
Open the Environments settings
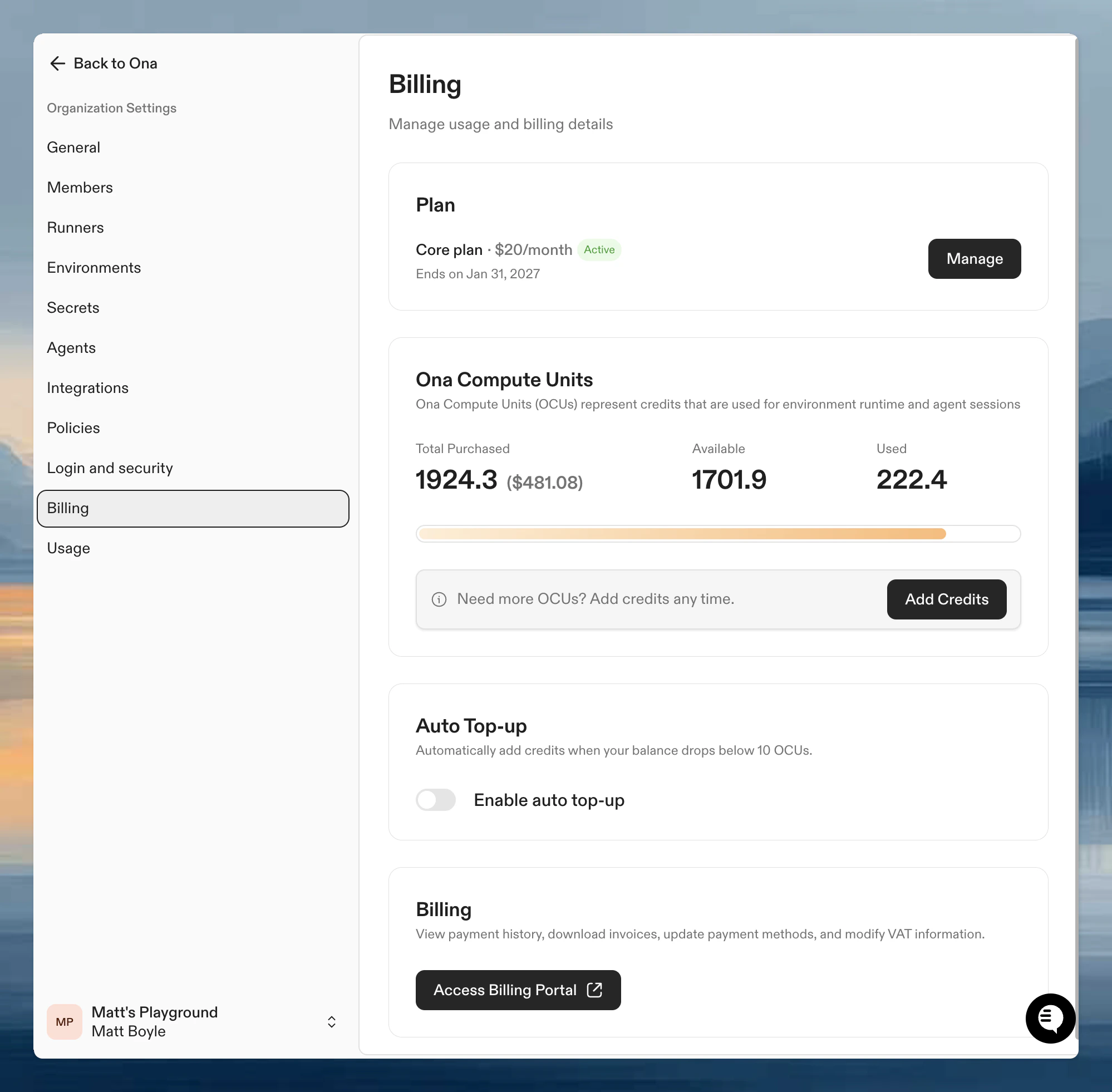tap(94, 267)
